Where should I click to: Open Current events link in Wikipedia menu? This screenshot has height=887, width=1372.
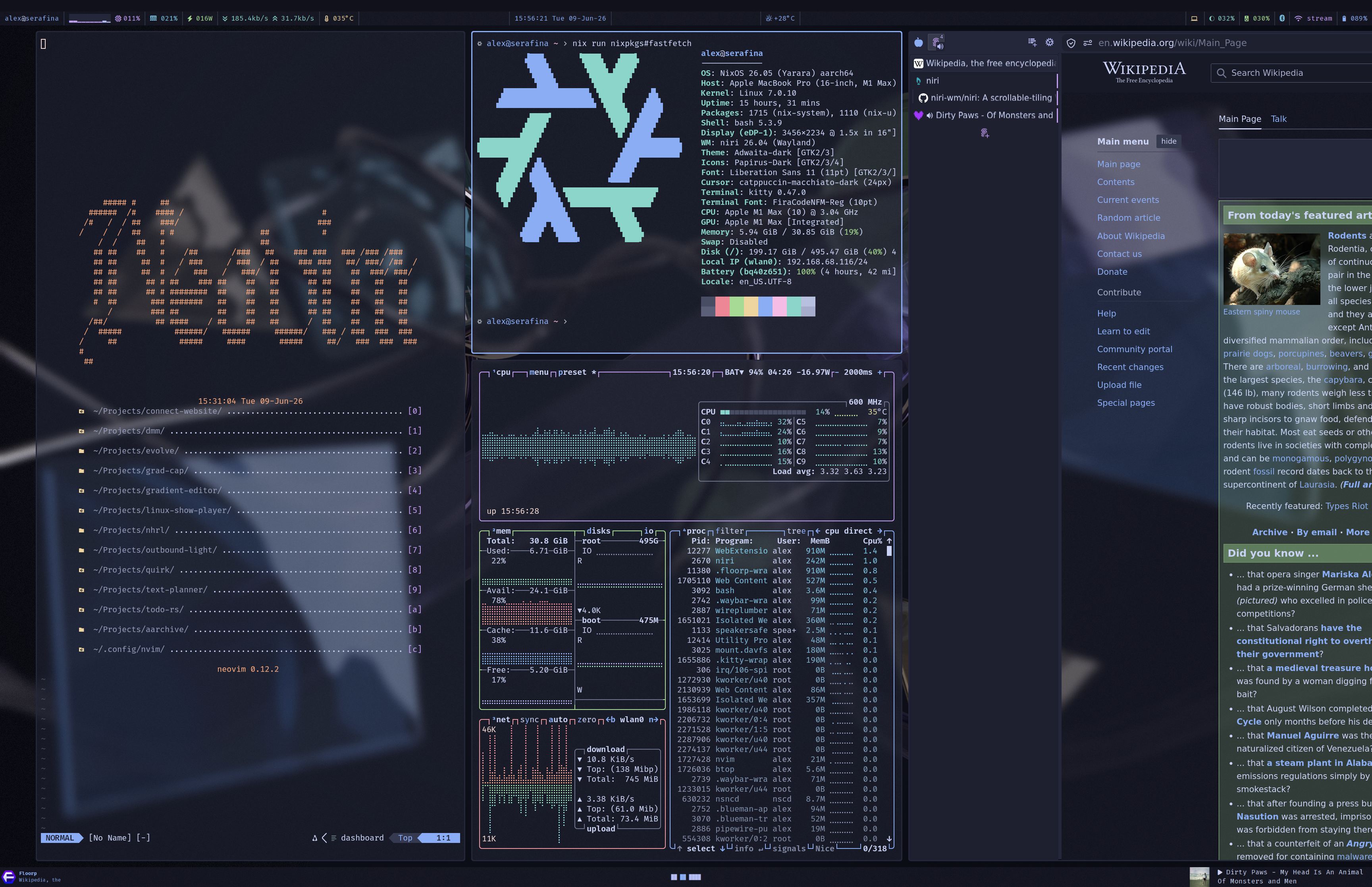1128,200
